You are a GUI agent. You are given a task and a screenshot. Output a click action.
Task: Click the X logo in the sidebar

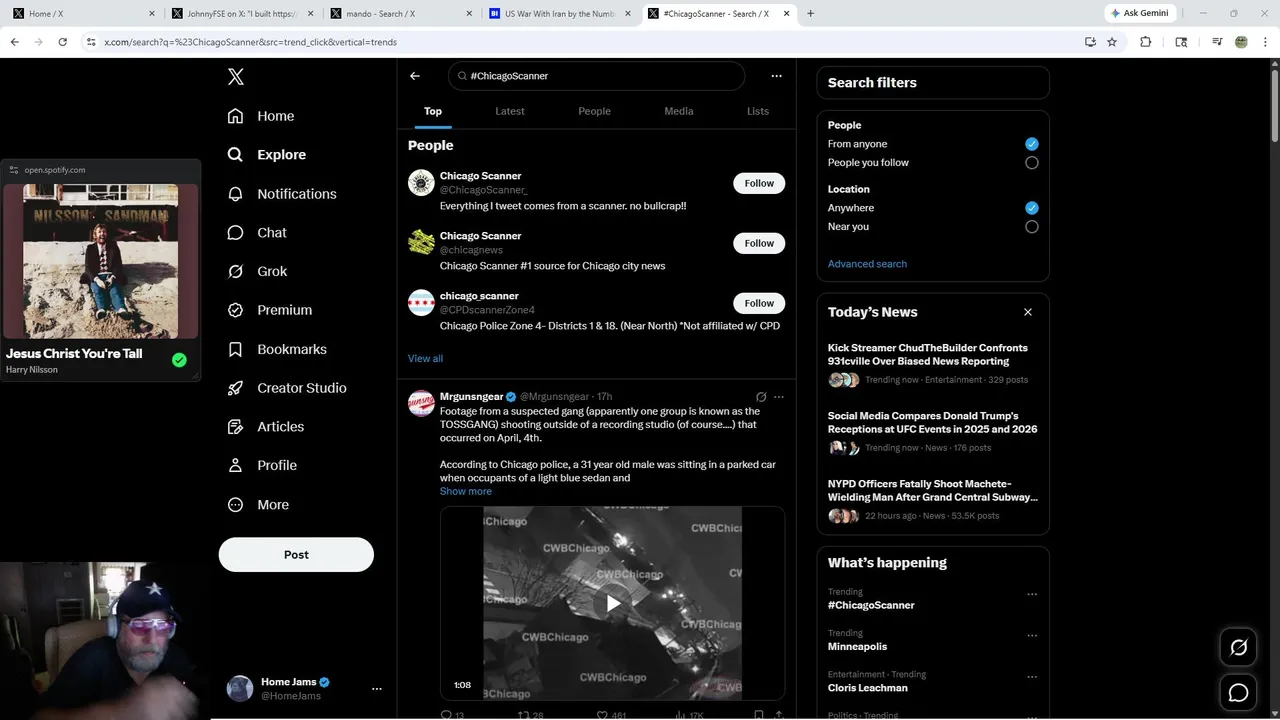click(x=236, y=77)
